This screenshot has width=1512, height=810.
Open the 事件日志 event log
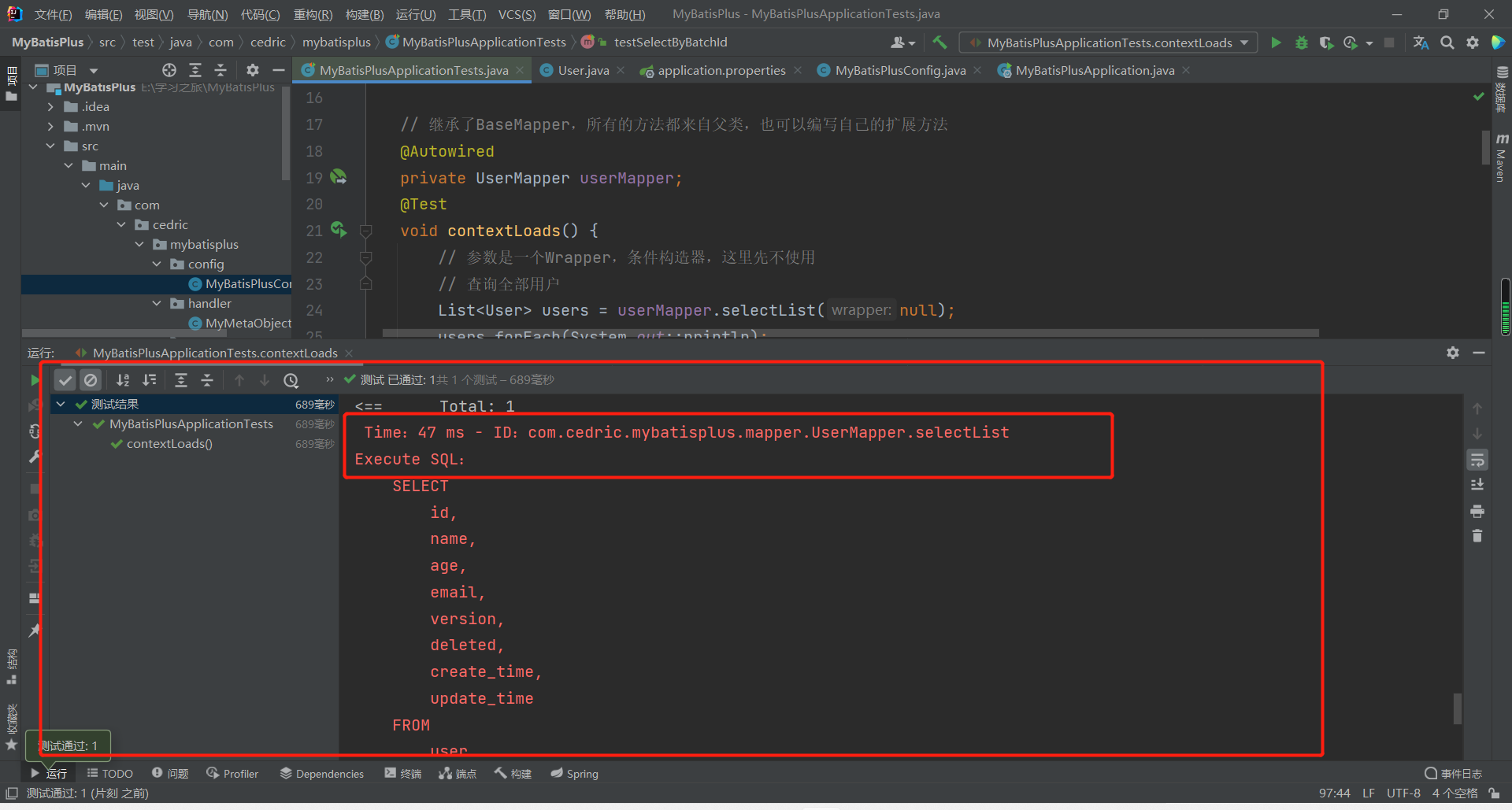tap(1454, 774)
